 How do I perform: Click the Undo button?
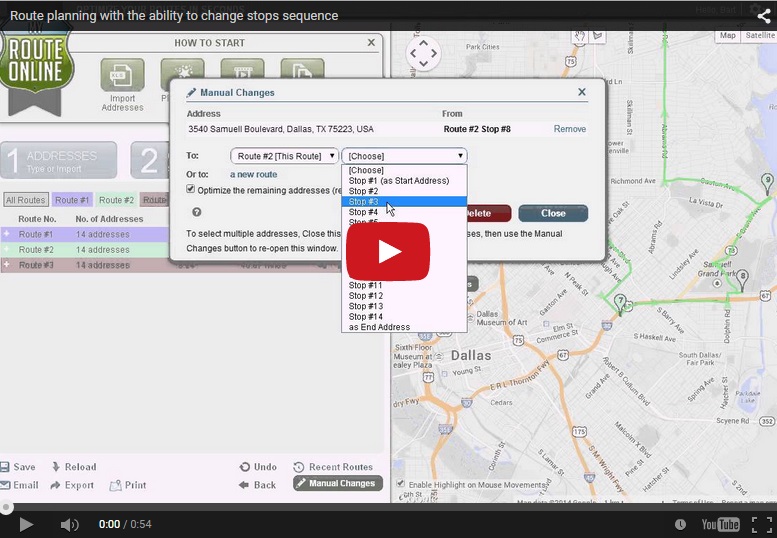pos(258,467)
